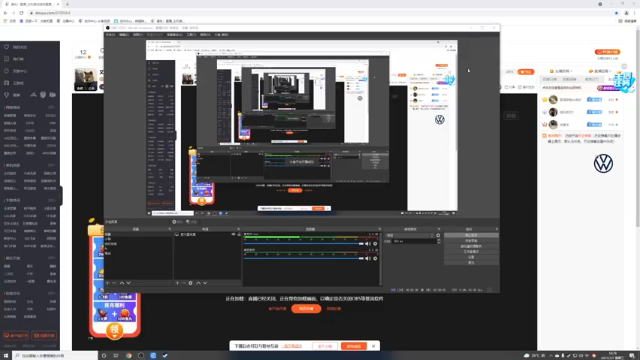640x360 pixels.
Task: Move source down in OBS sources panel
Action: pyautogui.click(x=205, y=283)
